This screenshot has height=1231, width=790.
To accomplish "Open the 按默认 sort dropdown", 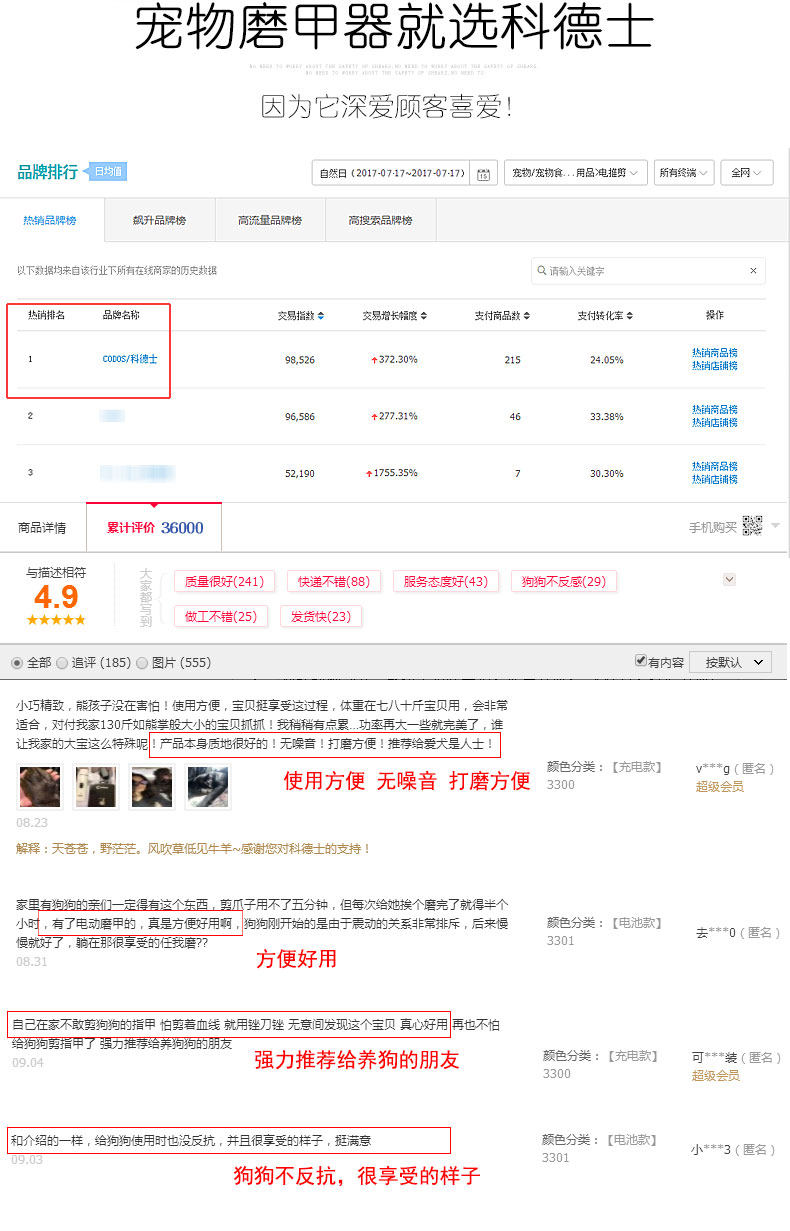I will 731,662.
